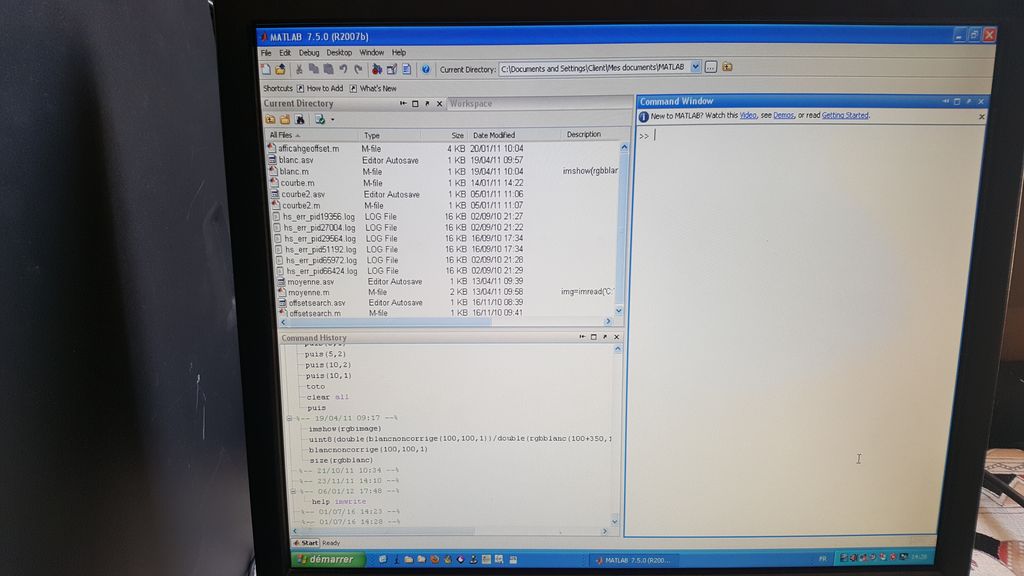Launch Simulink from the toolbar
This screenshot has height=576, width=1024.
(x=377, y=69)
